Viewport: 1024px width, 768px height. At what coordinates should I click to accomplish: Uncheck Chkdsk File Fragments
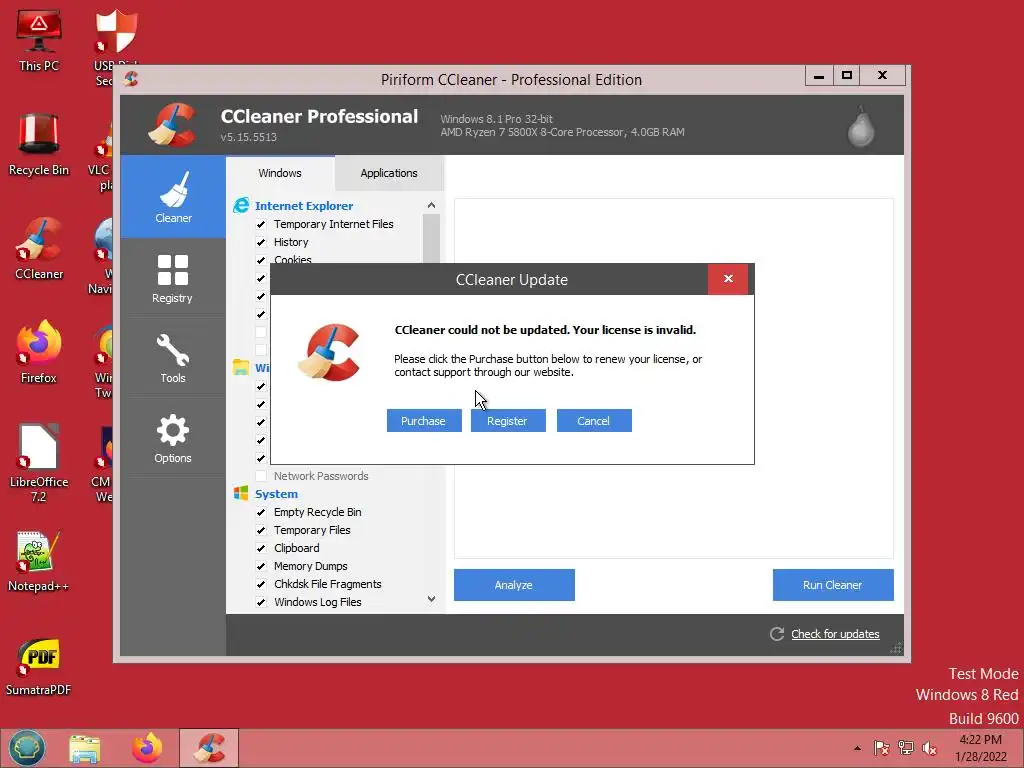[261, 584]
